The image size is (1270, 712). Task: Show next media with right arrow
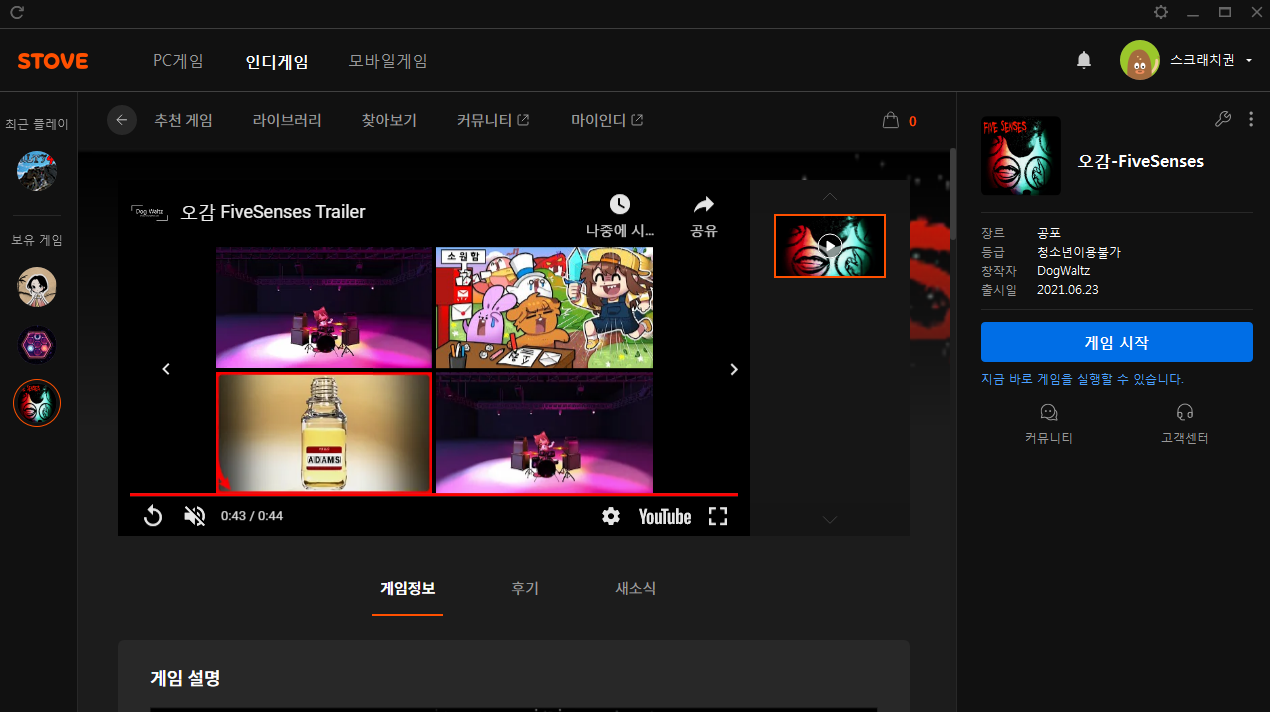coord(734,369)
